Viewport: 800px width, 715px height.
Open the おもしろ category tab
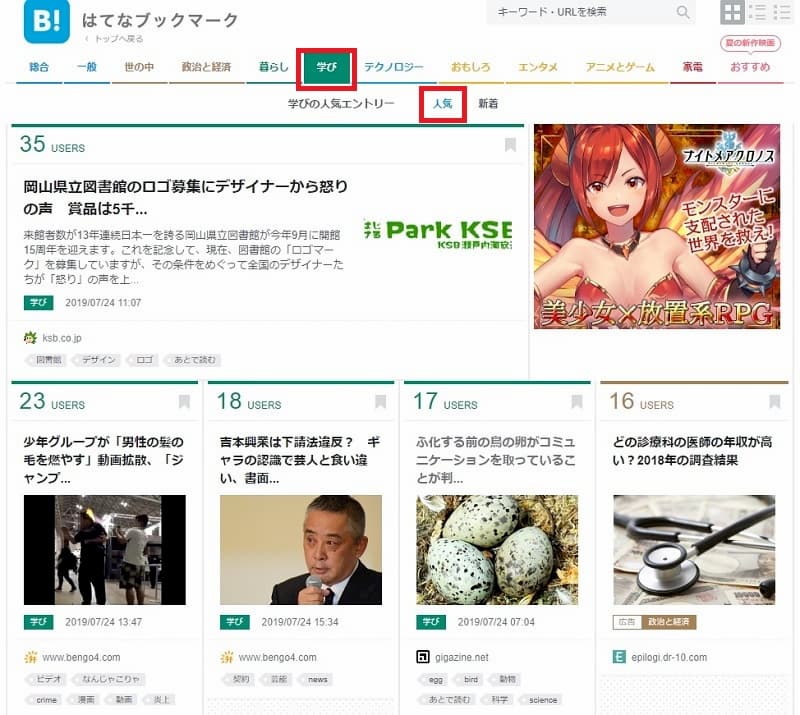470,67
